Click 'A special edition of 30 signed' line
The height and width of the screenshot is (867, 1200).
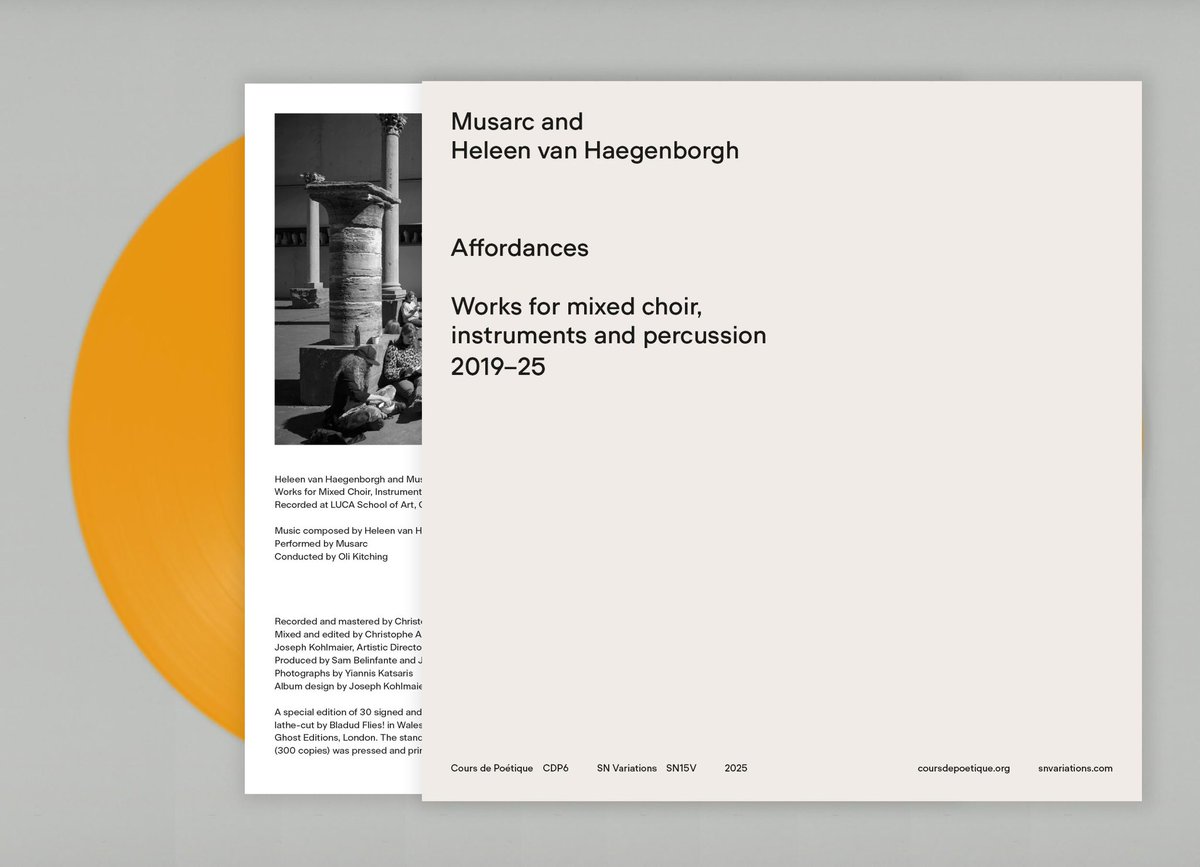348,712
